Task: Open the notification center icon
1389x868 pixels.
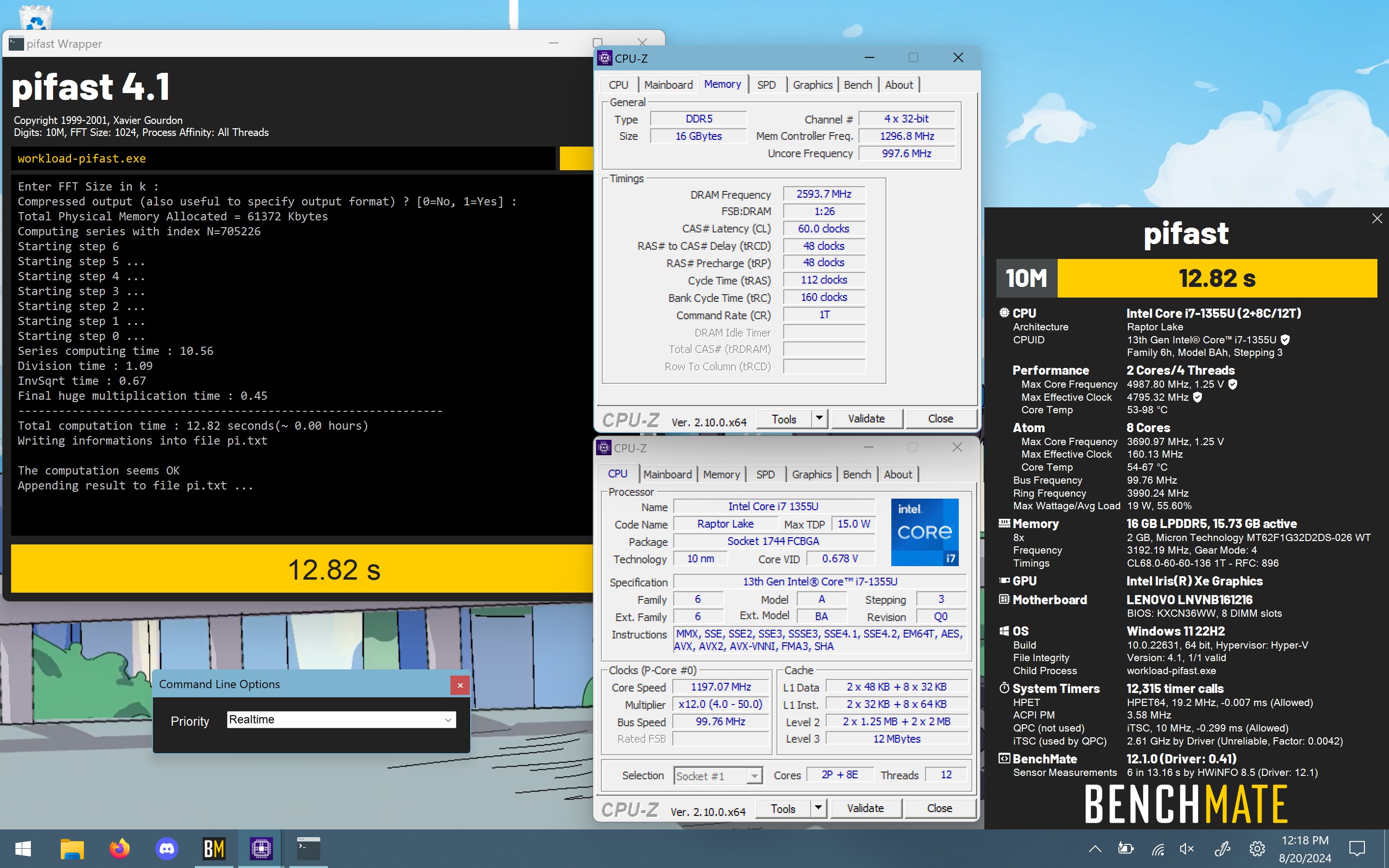Action: 1358,849
